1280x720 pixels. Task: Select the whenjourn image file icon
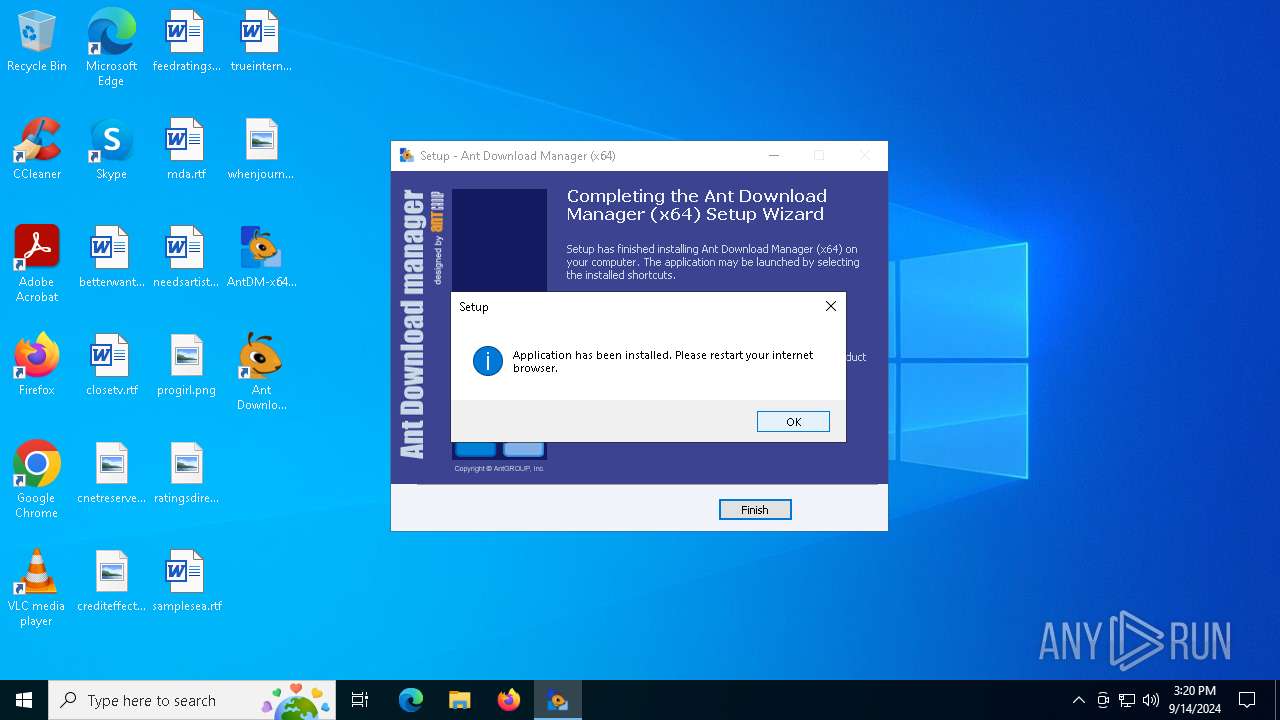(x=261, y=150)
